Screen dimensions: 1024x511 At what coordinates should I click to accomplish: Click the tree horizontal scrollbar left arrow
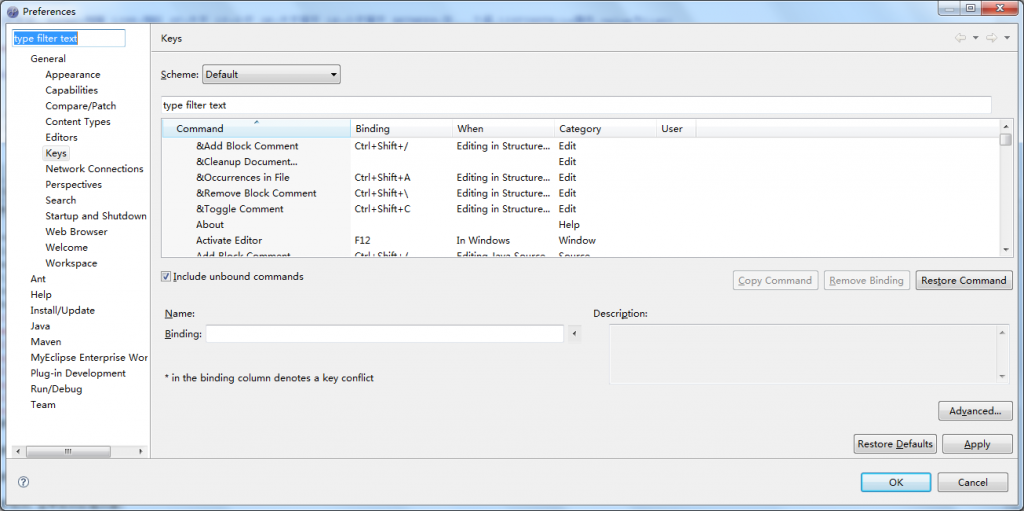(x=18, y=452)
